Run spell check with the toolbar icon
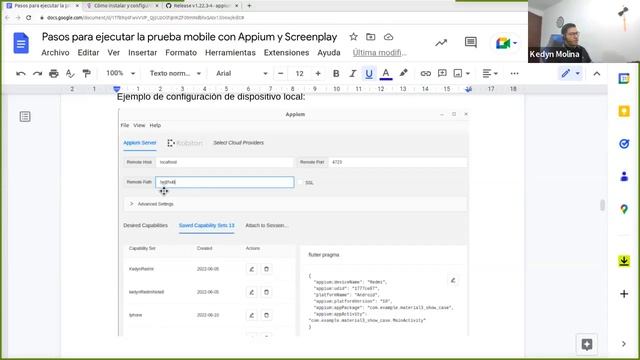Viewport: 640px width, 360px height. pos(70,74)
